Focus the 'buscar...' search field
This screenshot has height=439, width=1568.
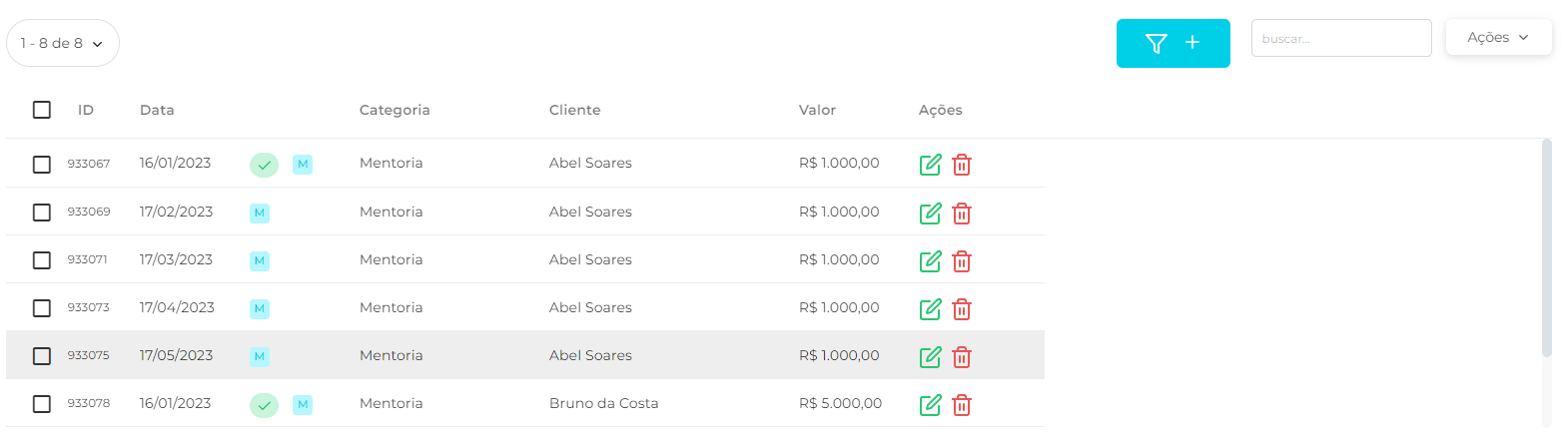coord(1340,39)
